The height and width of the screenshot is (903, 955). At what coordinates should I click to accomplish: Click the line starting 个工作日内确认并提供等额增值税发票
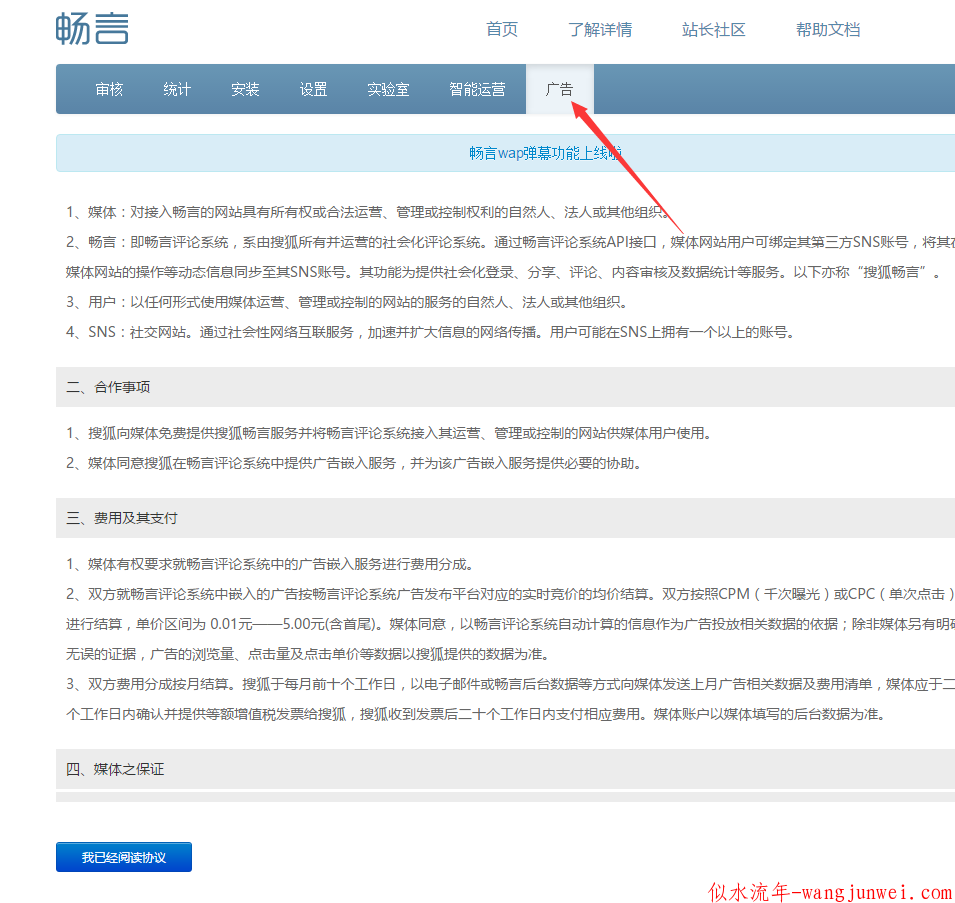point(476,714)
